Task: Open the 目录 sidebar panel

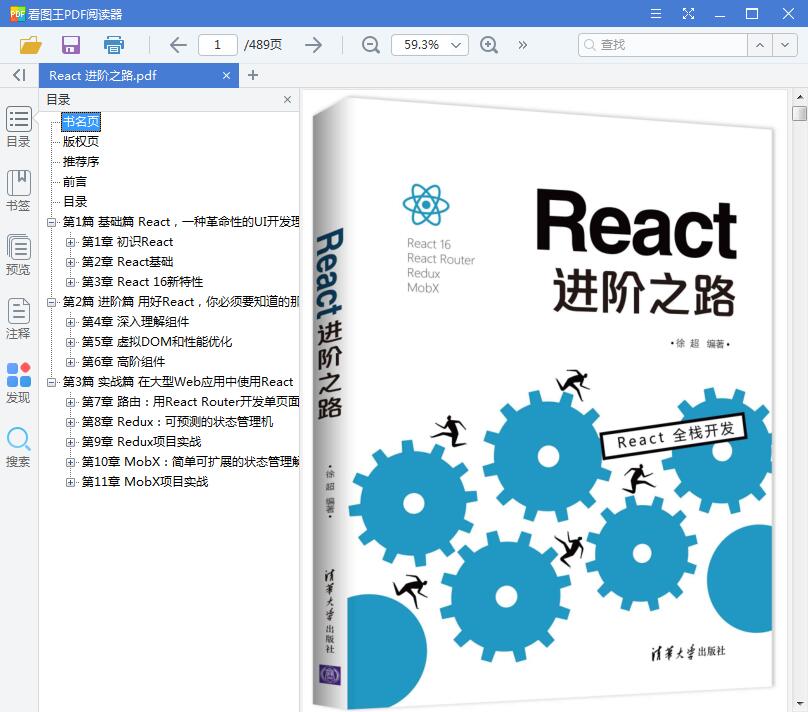Action: pyautogui.click(x=19, y=127)
